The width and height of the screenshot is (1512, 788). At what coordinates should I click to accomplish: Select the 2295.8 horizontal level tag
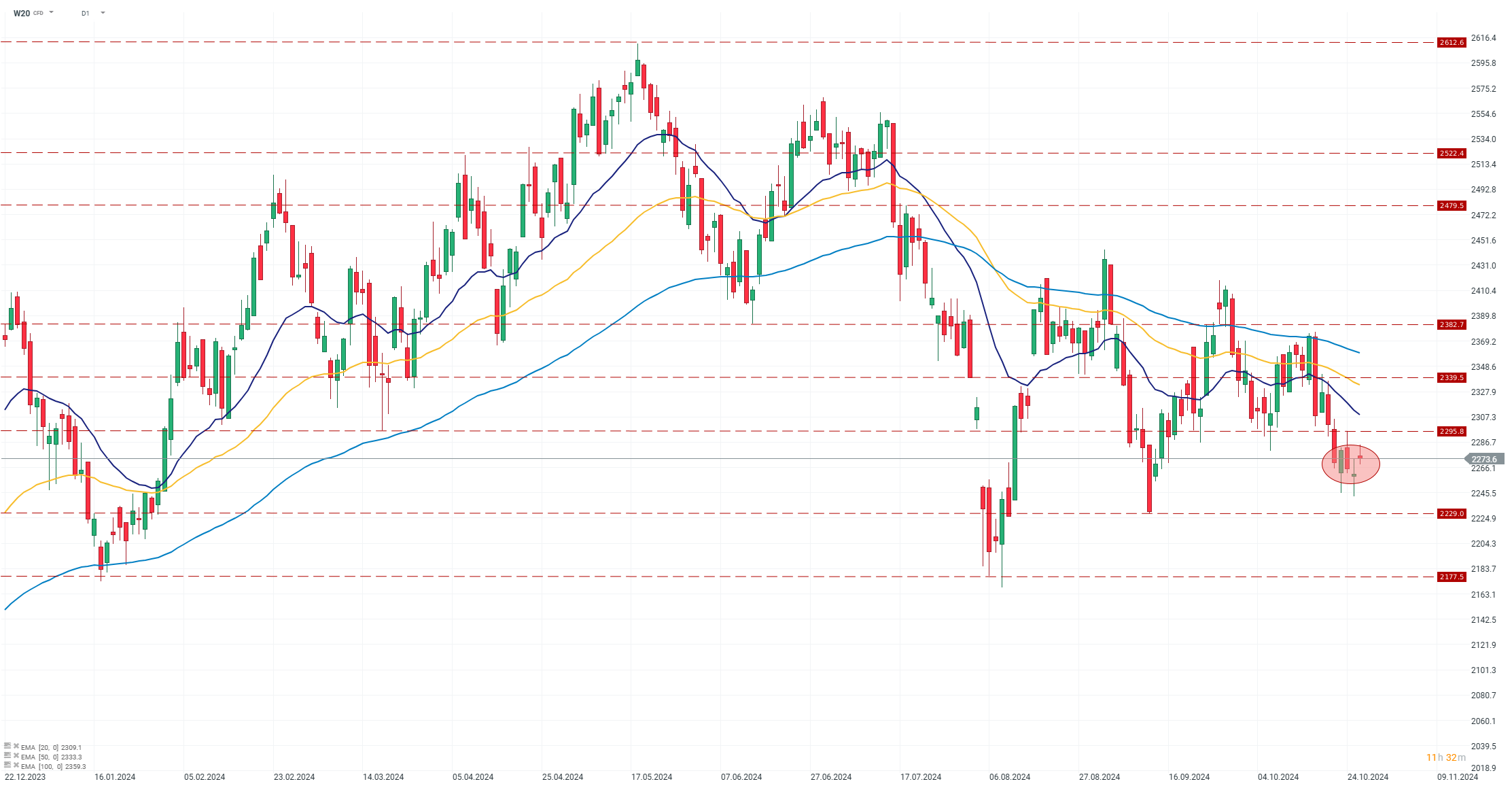[x=1452, y=431]
